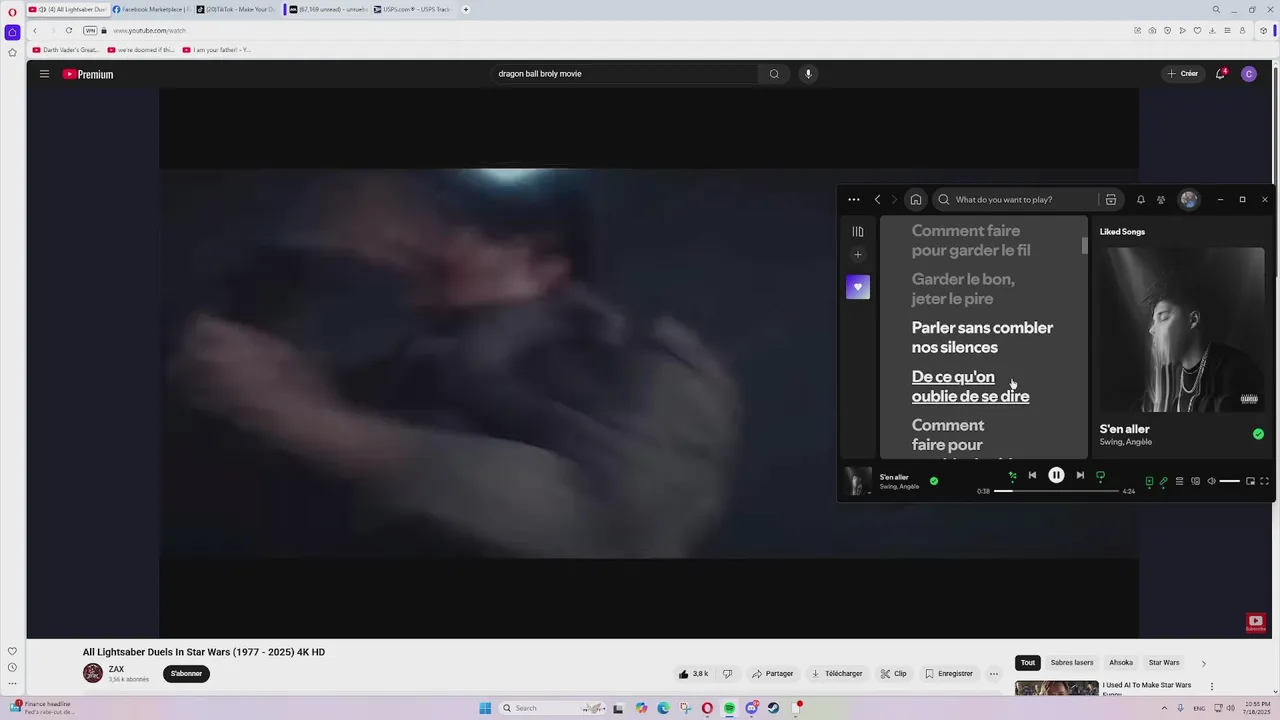Go back in Spotify navigation

(x=878, y=200)
